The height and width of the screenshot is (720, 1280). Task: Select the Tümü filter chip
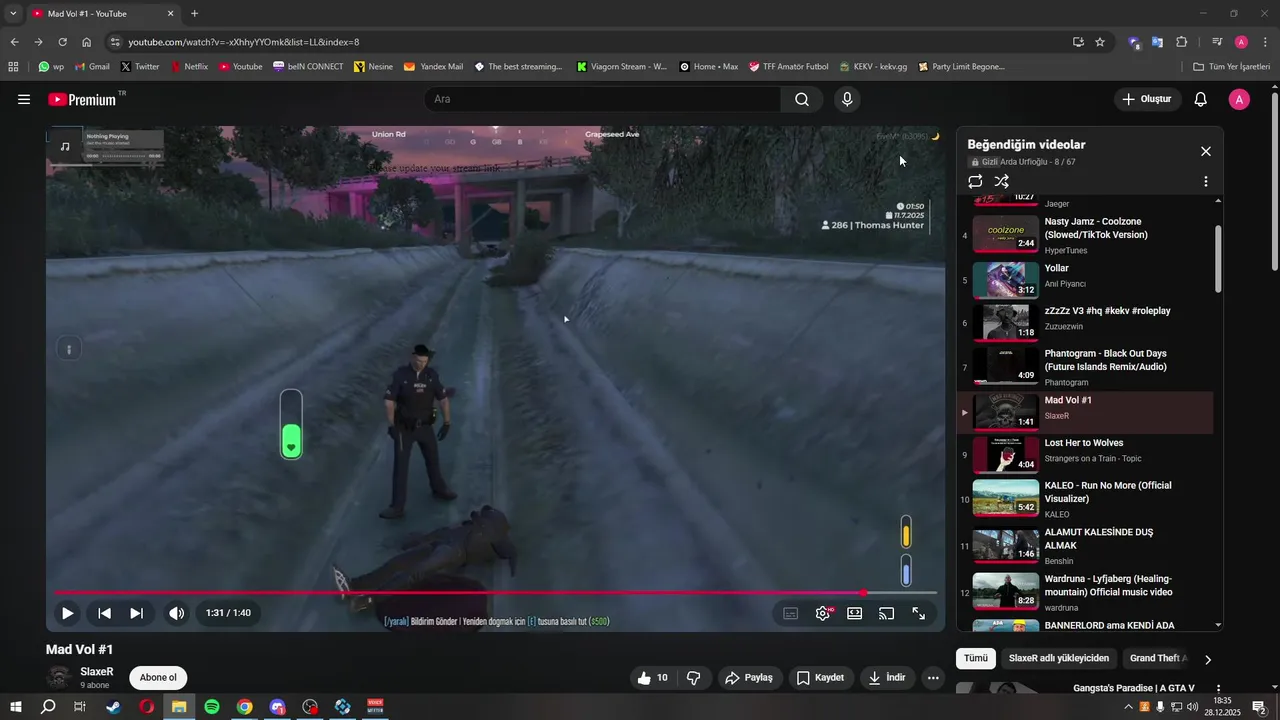976,658
